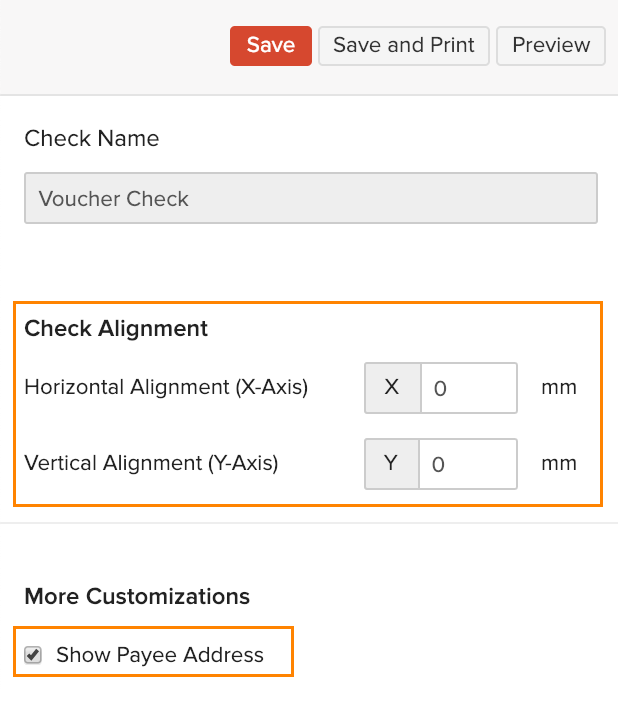Image resolution: width=618 pixels, height=708 pixels.
Task: Open the check Preview
Action: pyautogui.click(x=551, y=46)
